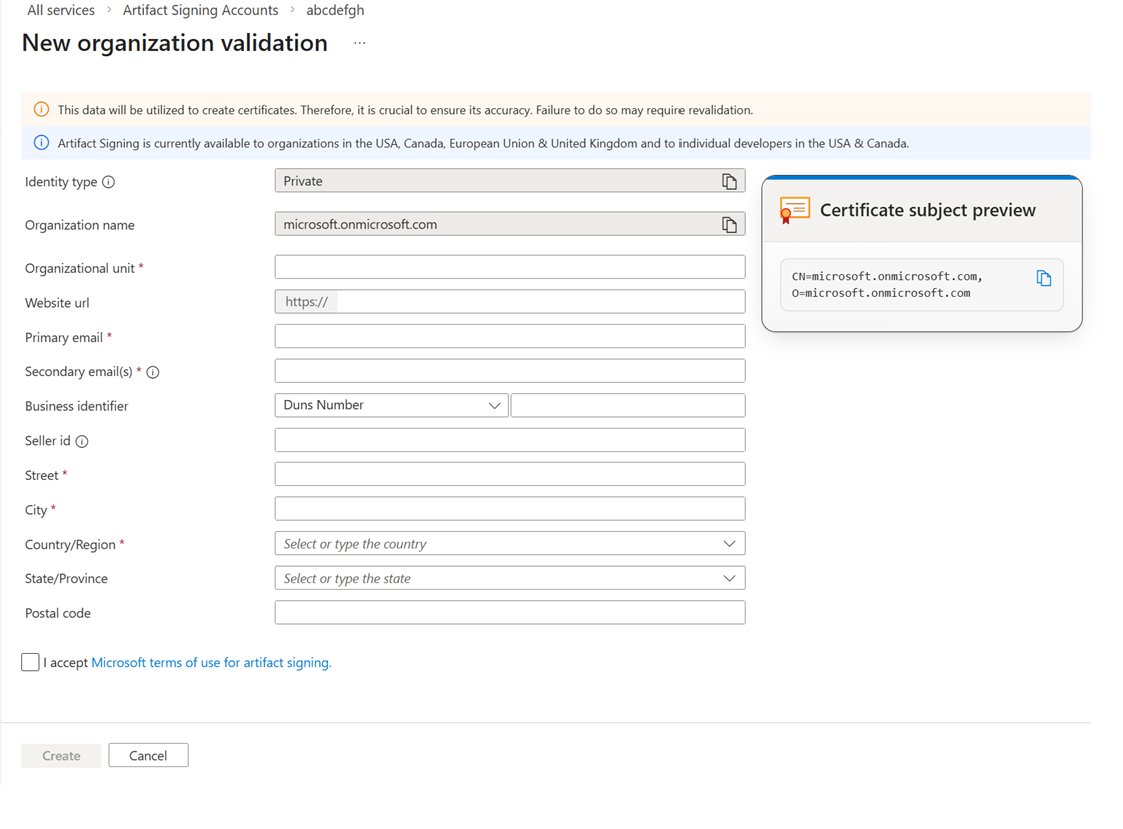Show info tooltip for Identity type
This screenshot has width=1123, height=829.
point(109,182)
